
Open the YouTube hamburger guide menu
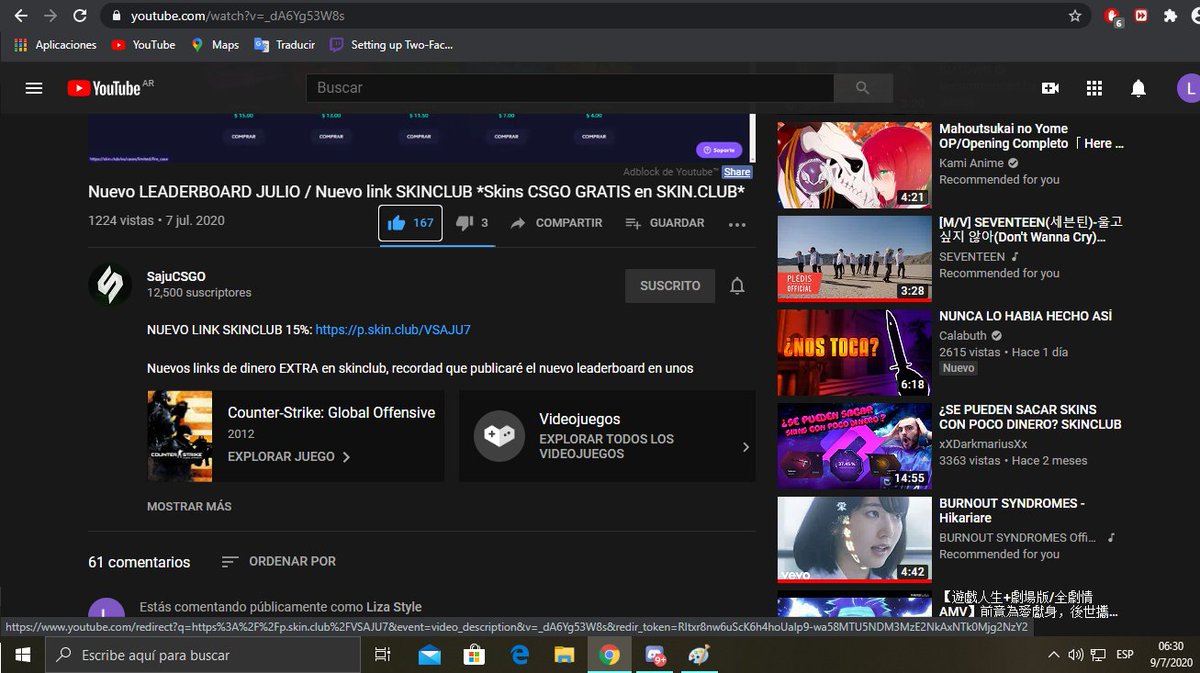coord(34,88)
